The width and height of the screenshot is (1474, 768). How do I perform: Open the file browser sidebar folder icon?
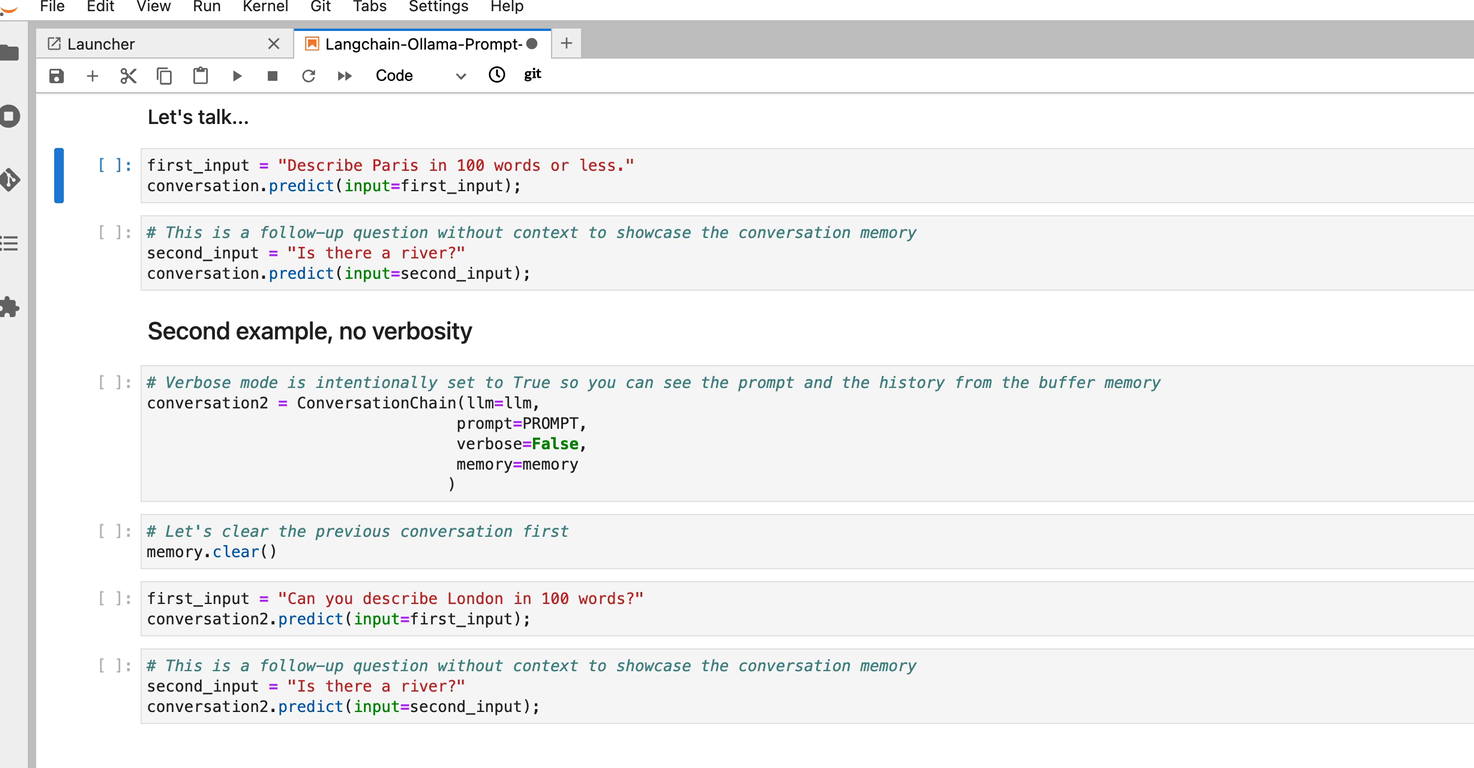[10, 53]
